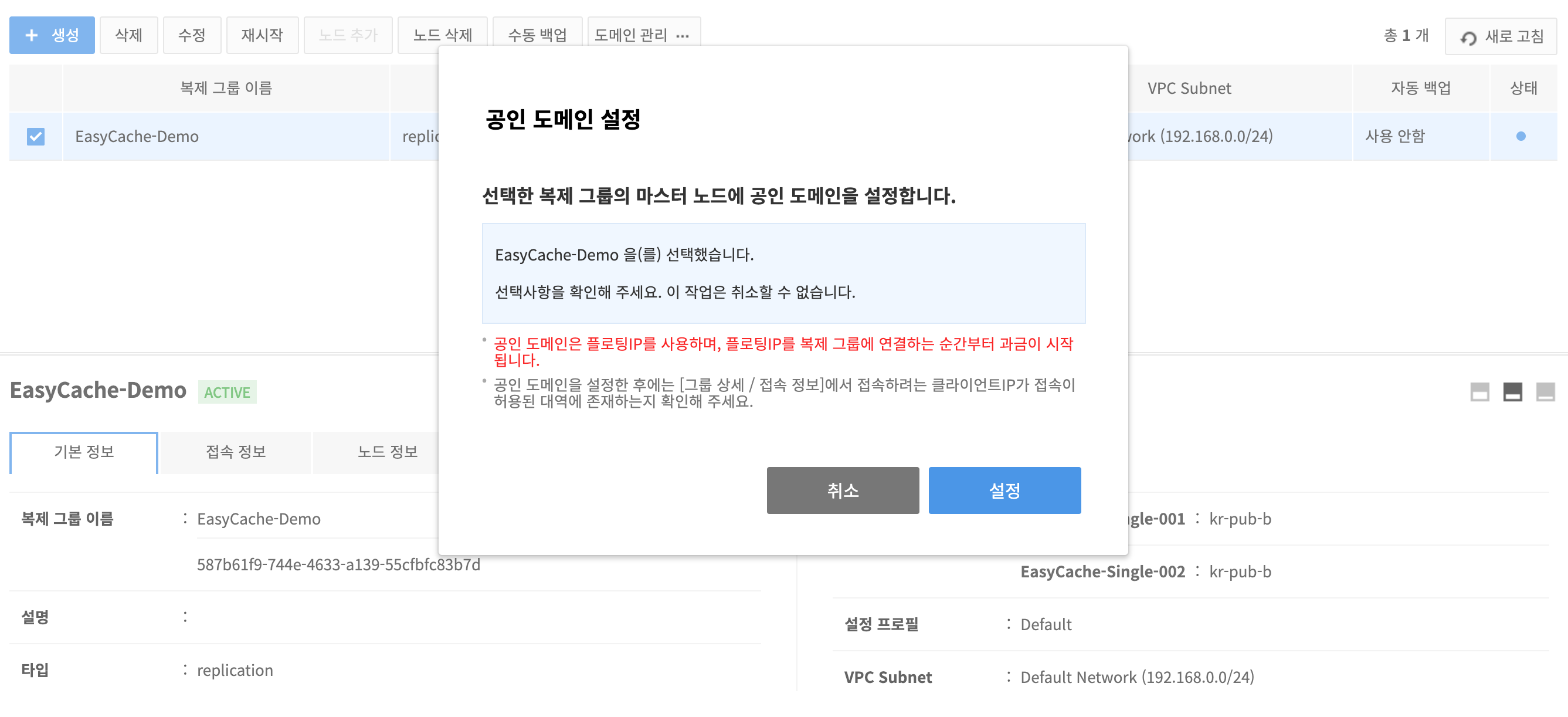Click the EasyCache-Demo selection notice in dialog
This screenshot has height=717, width=1568.
625,255
